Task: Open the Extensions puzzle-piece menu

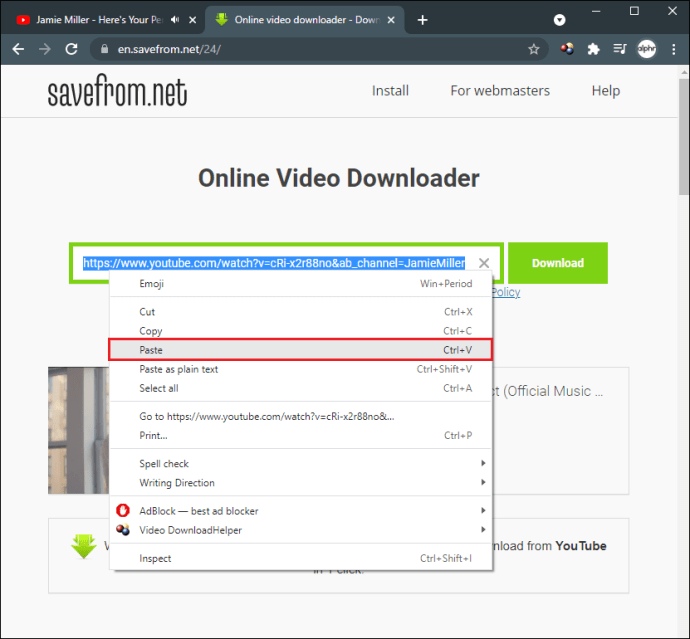Action: click(593, 49)
